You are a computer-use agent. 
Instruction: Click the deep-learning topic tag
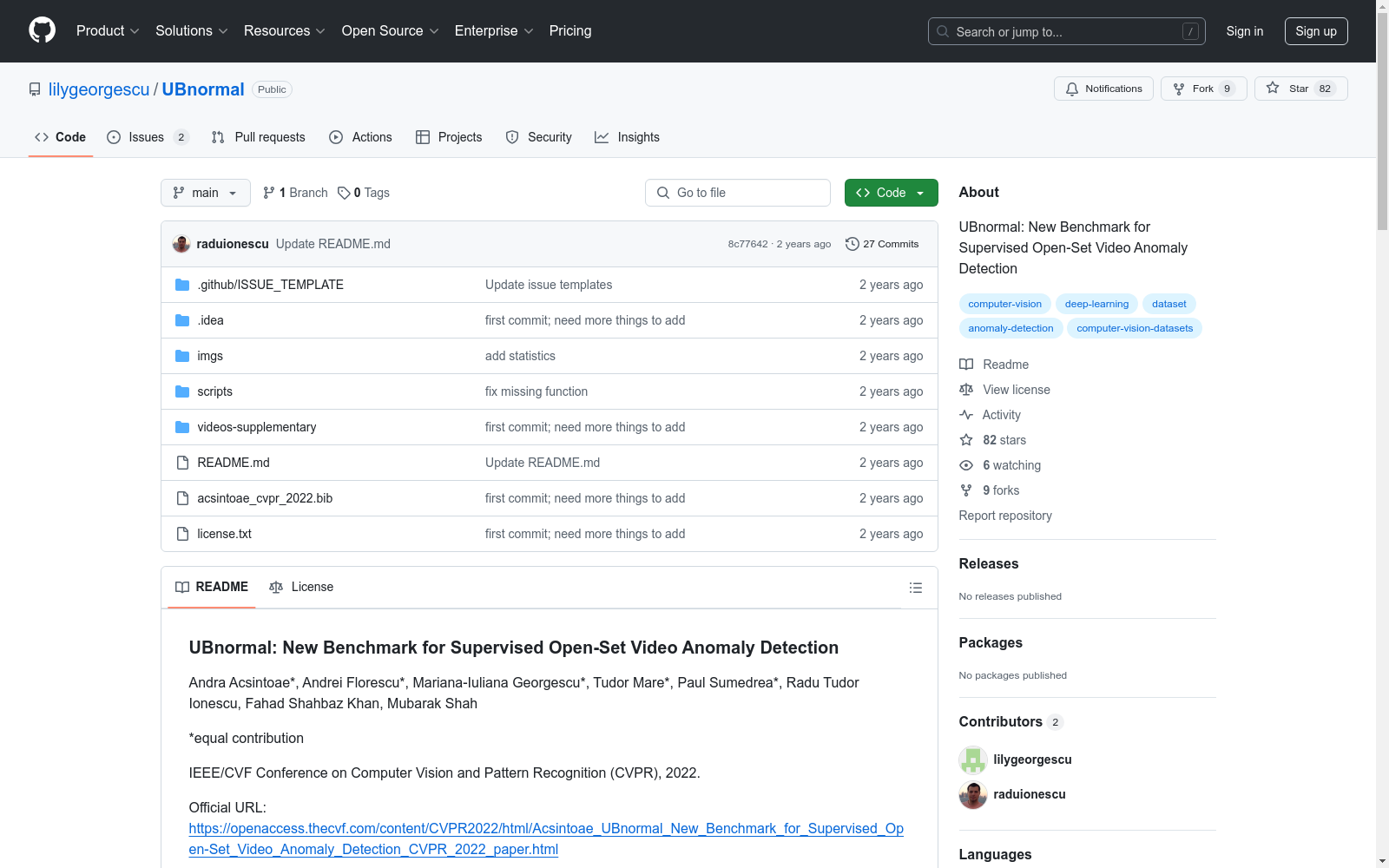point(1096,304)
